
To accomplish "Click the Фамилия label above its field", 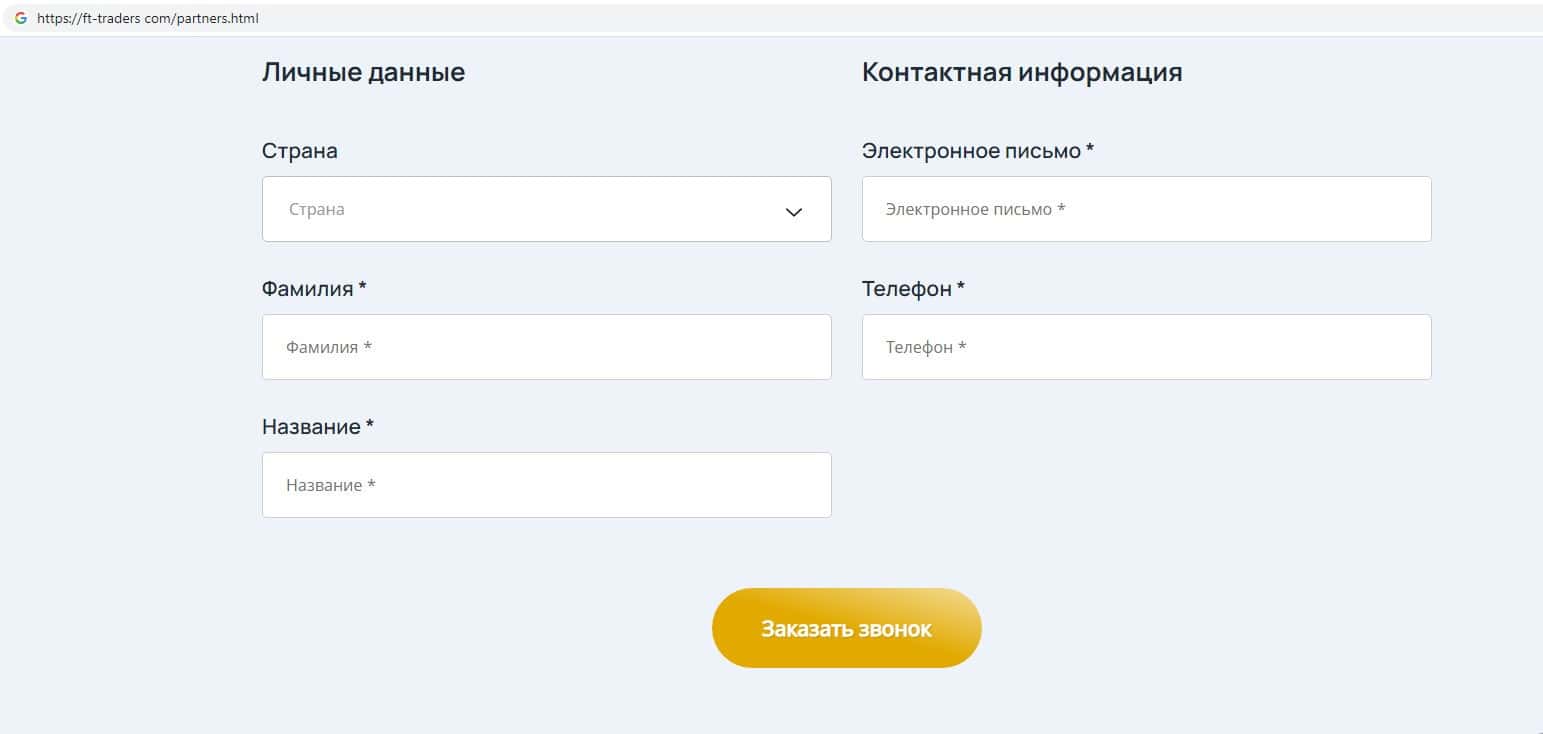I will tap(307, 289).
